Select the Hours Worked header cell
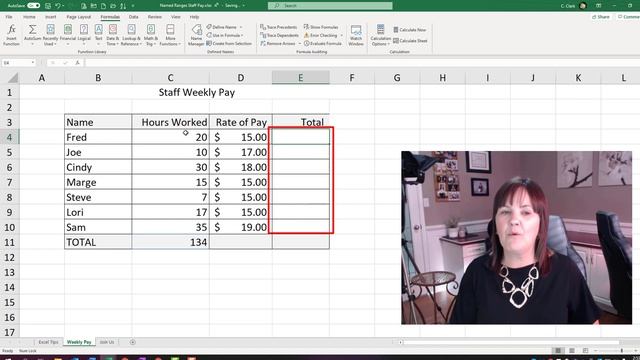Viewport: 640px width, 360px height. click(x=171, y=122)
